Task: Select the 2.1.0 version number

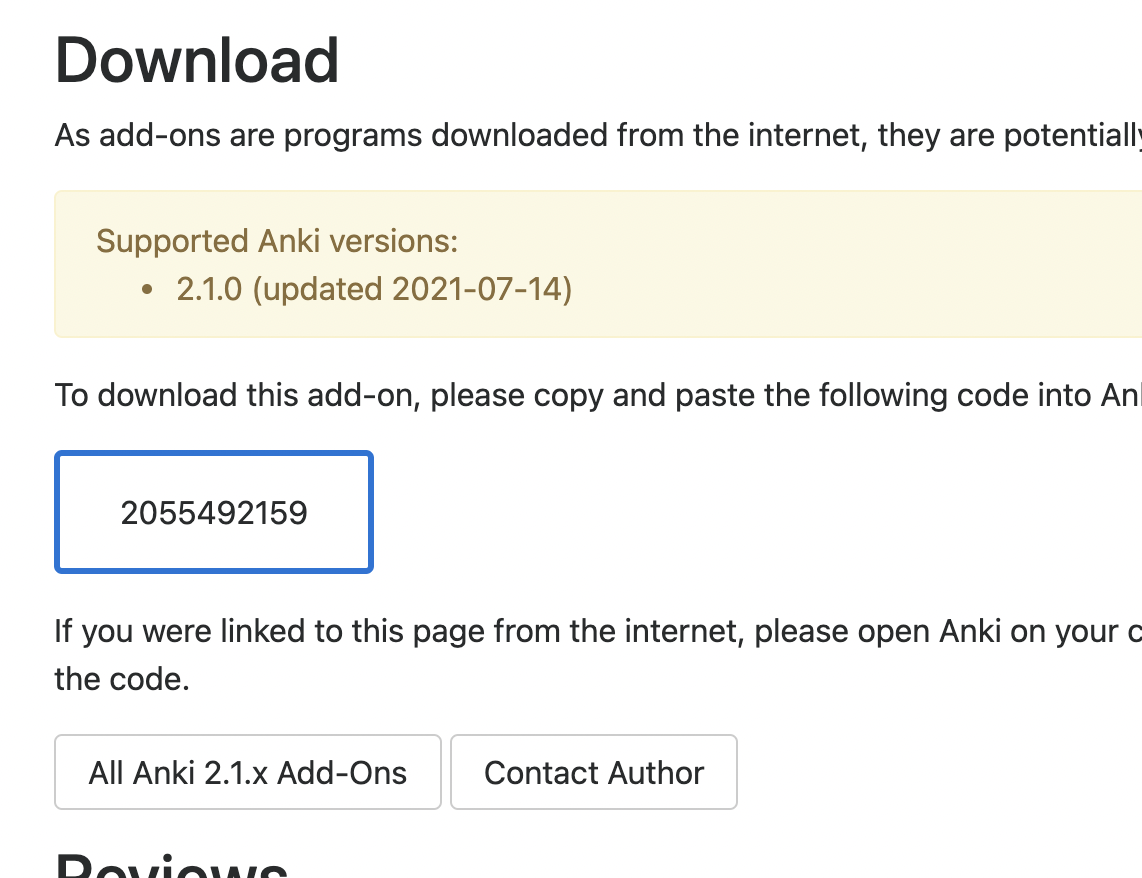Action: pos(210,289)
